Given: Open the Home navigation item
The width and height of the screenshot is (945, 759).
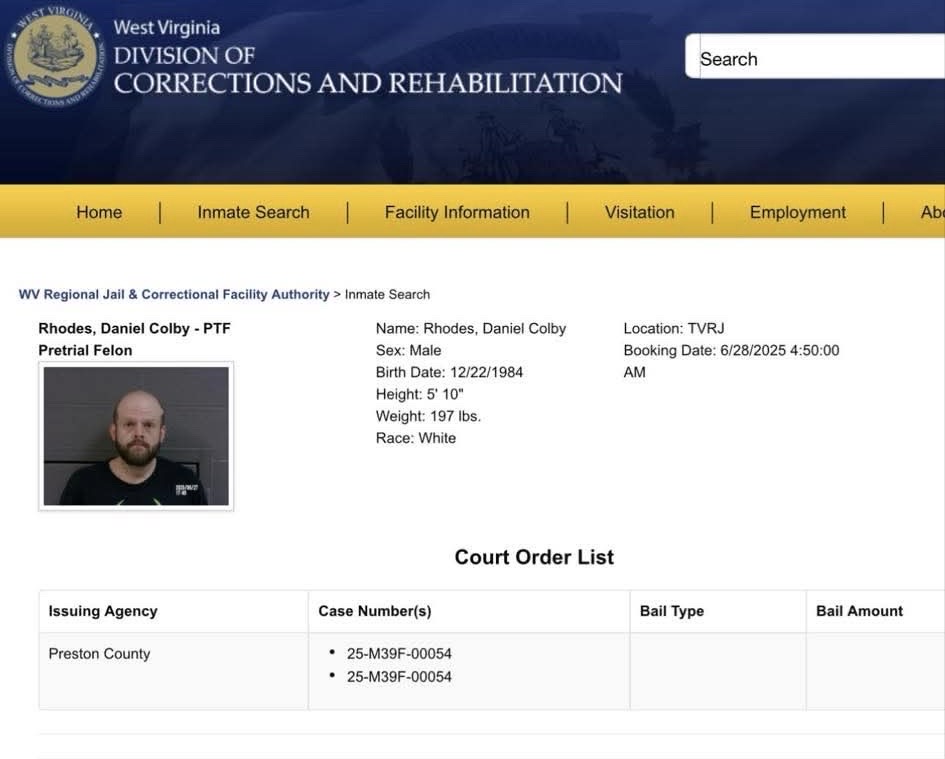Looking at the screenshot, I should 99,212.
